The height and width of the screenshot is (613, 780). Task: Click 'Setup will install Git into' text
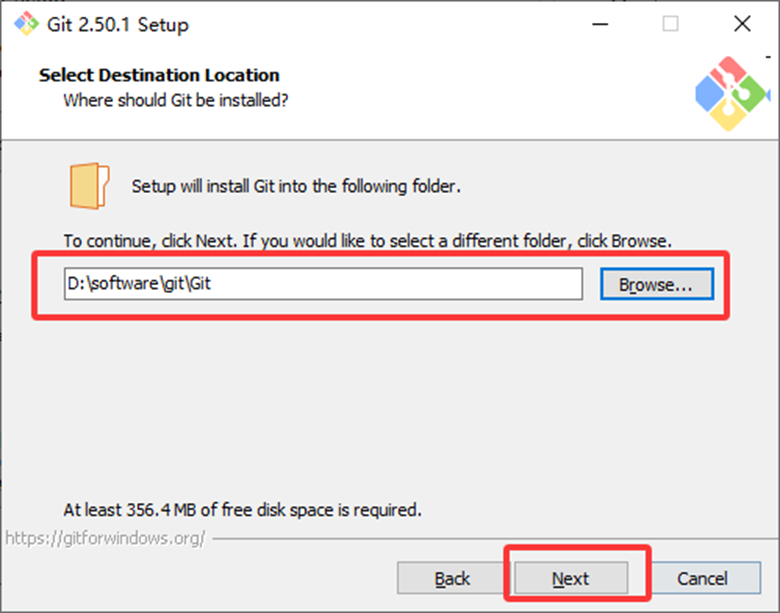[x=296, y=186]
